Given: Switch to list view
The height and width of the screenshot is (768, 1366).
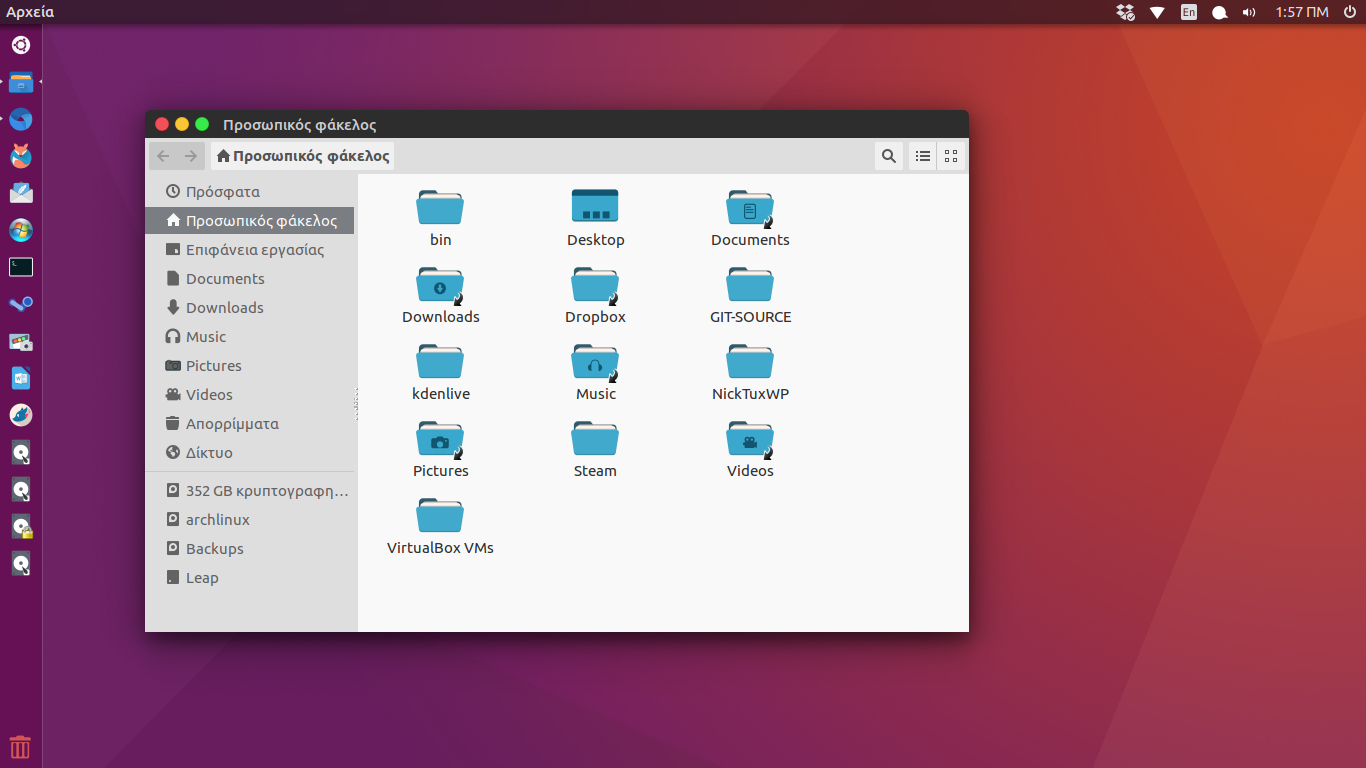Looking at the screenshot, I should (x=923, y=156).
